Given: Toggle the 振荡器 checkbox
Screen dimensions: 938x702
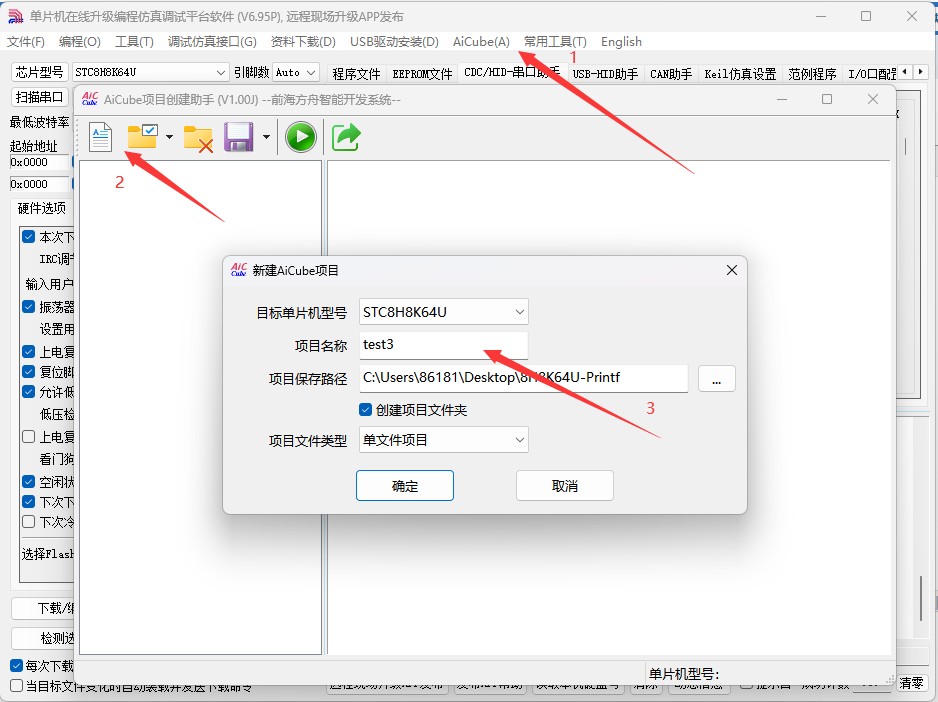Looking at the screenshot, I should tap(28, 306).
